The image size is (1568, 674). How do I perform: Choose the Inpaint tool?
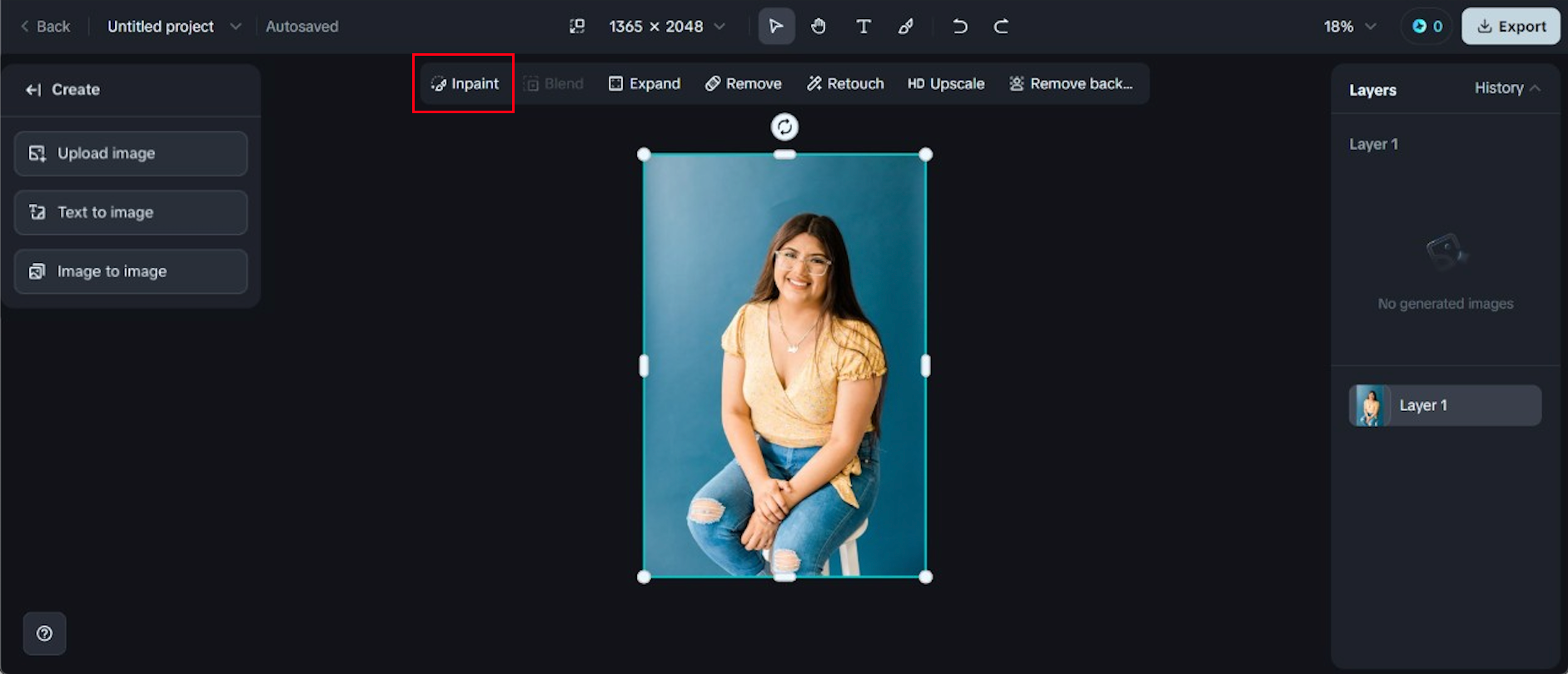tap(465, 84)
